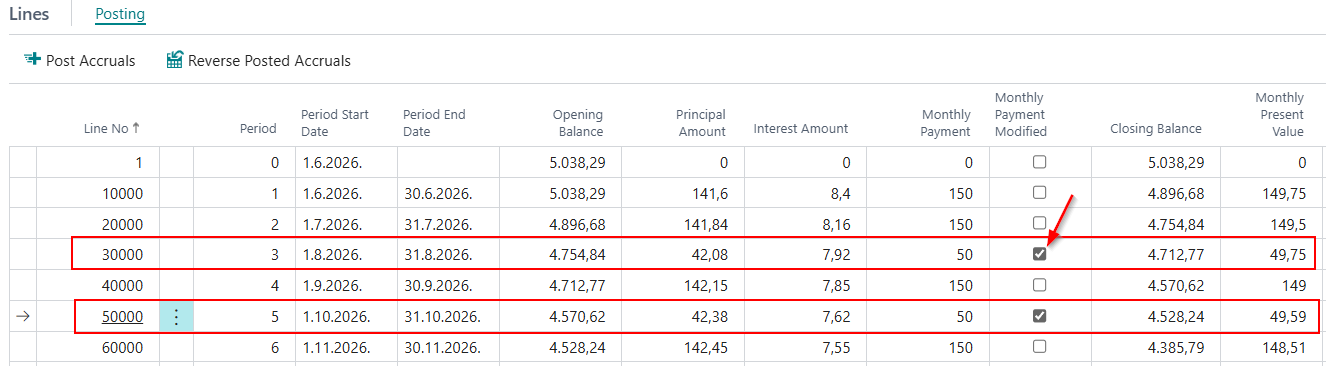
Task: Click closing balance 4.712,77
Action: (1176, 255)
